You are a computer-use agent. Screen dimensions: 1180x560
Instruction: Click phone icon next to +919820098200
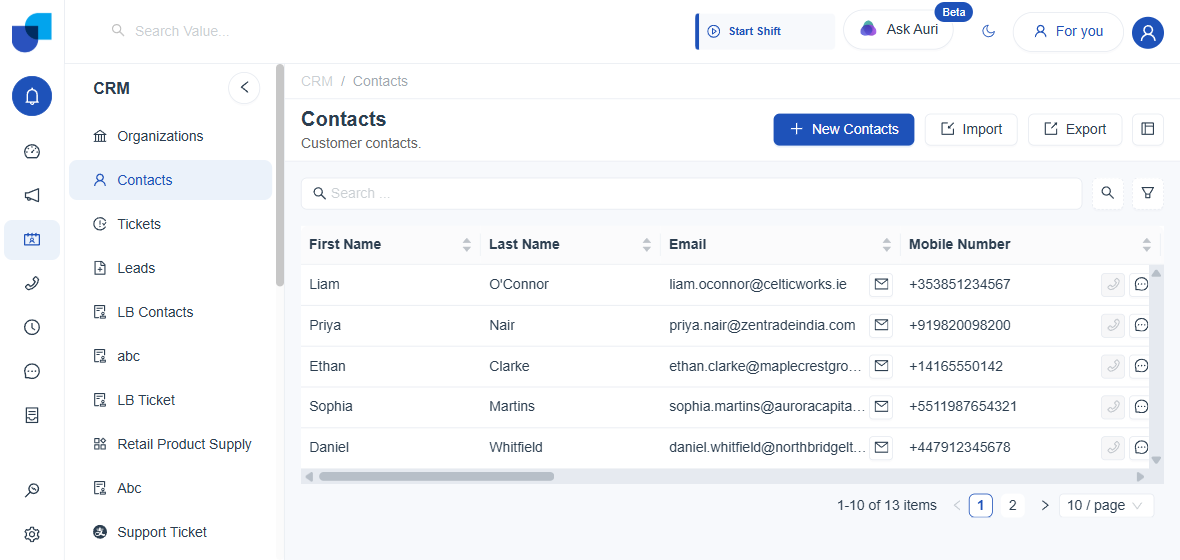(x=1113, y=325)
